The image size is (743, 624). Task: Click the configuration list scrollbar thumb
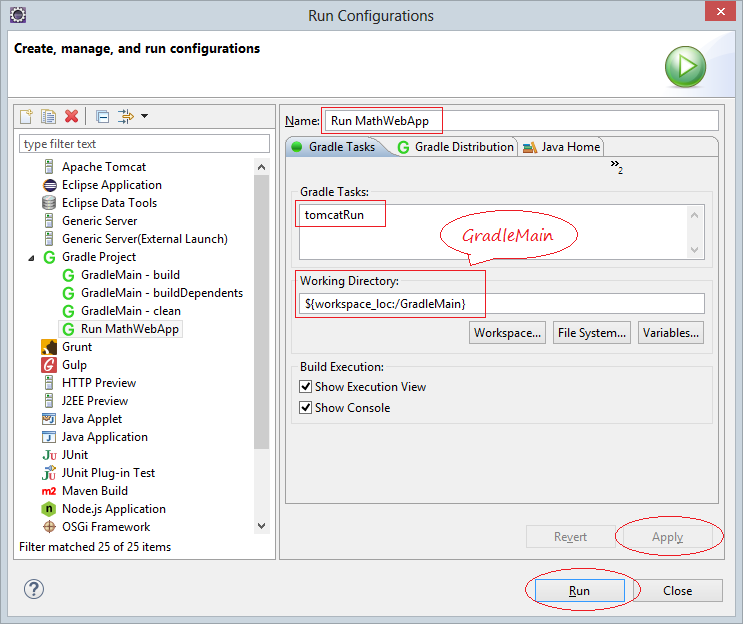pos(262,312)
